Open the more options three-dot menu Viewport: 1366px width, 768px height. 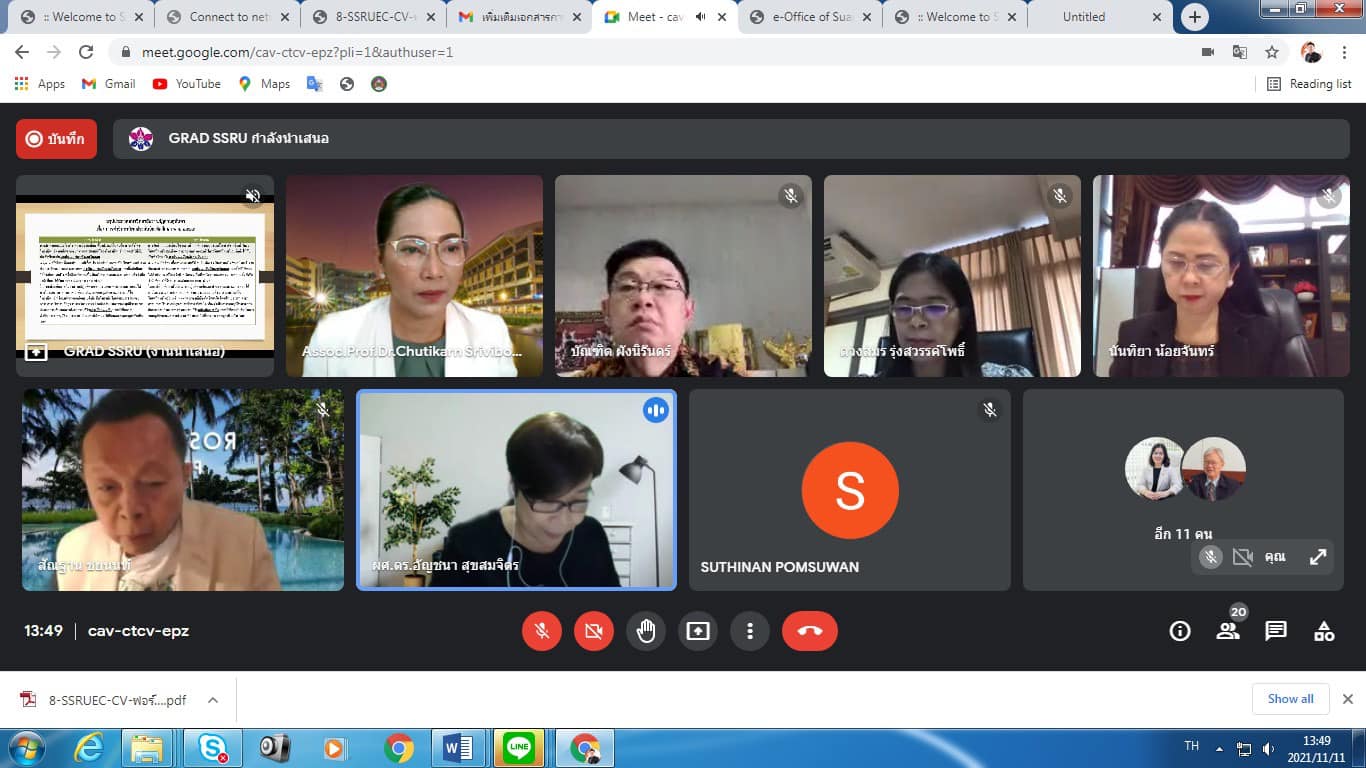[750, 631]
